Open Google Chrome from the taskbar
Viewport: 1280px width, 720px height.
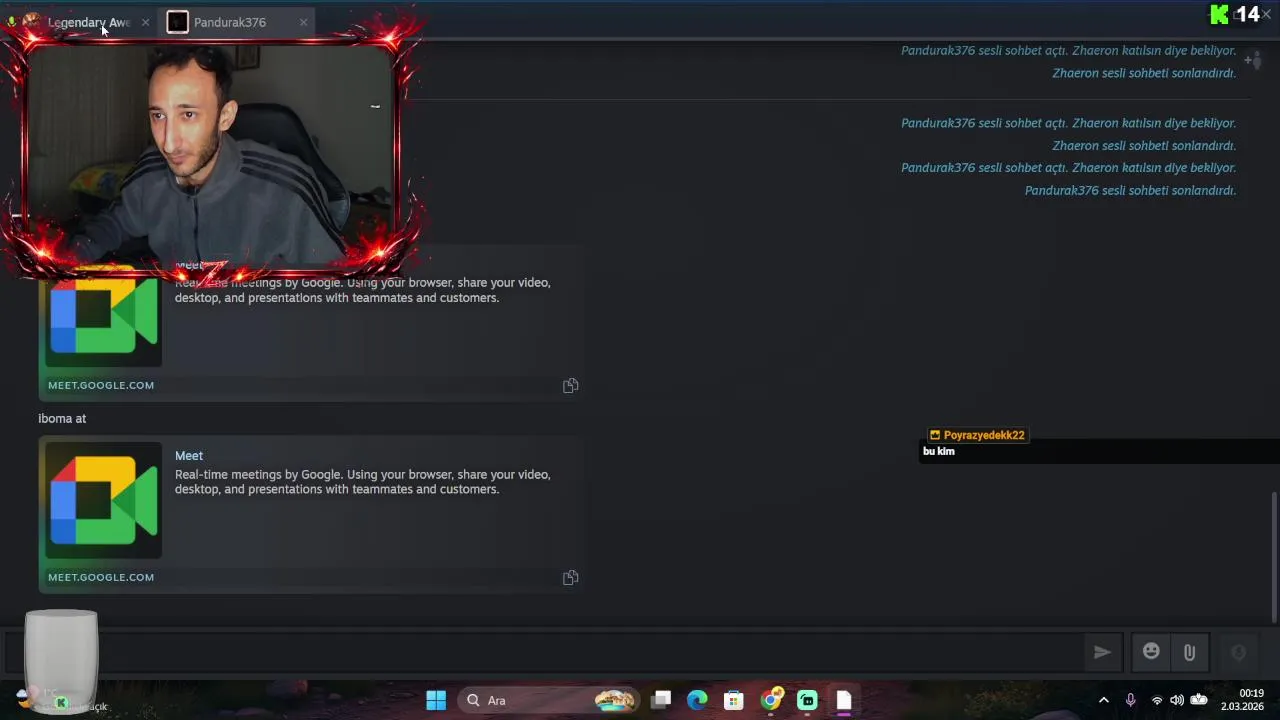771,700
